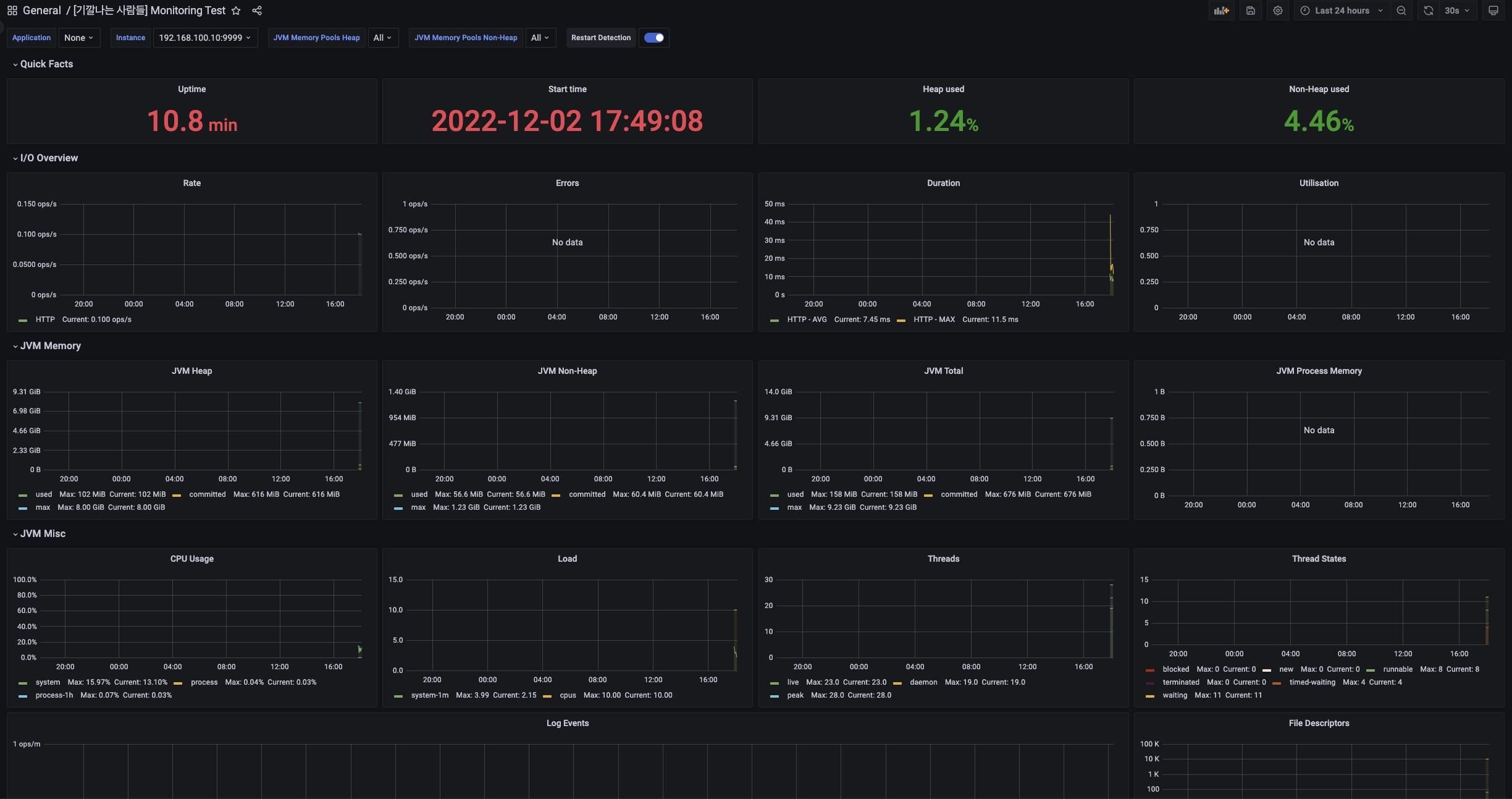1512x799 pixels.
Task: Click the system legend color swatch in CPU Usage
Action: [23, 683]
